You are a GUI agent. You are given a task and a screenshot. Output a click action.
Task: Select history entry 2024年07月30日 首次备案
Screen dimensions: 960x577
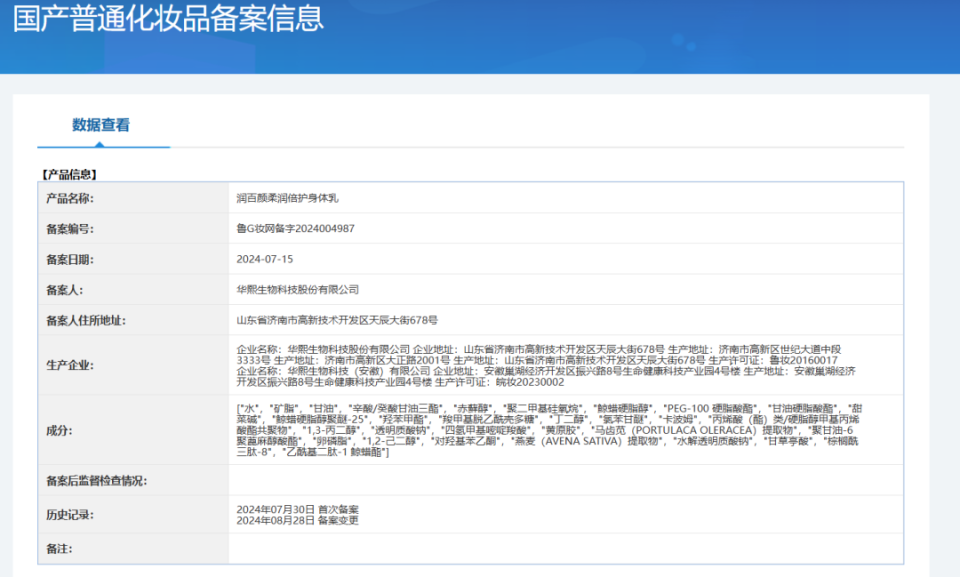point(298,510)
